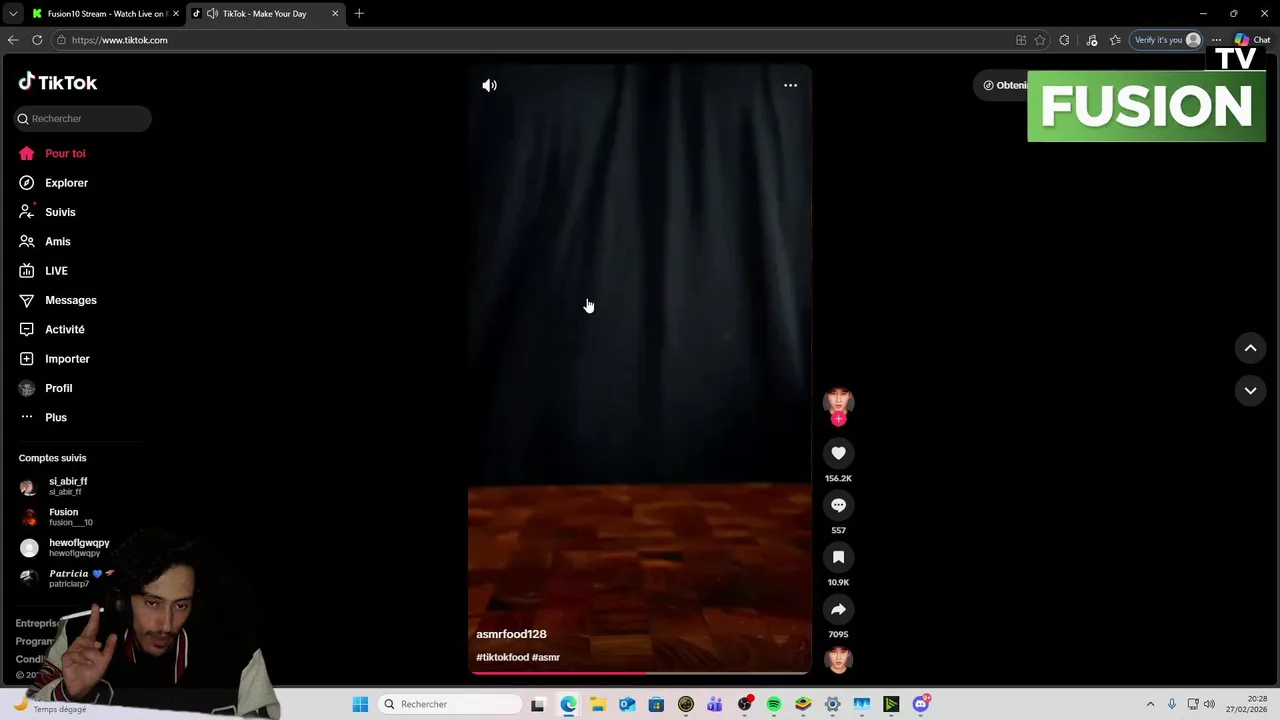This screenshot has width=1280, height=720.
Task: Open followed account Fusion fusion___10
Action: pos(58,517)
